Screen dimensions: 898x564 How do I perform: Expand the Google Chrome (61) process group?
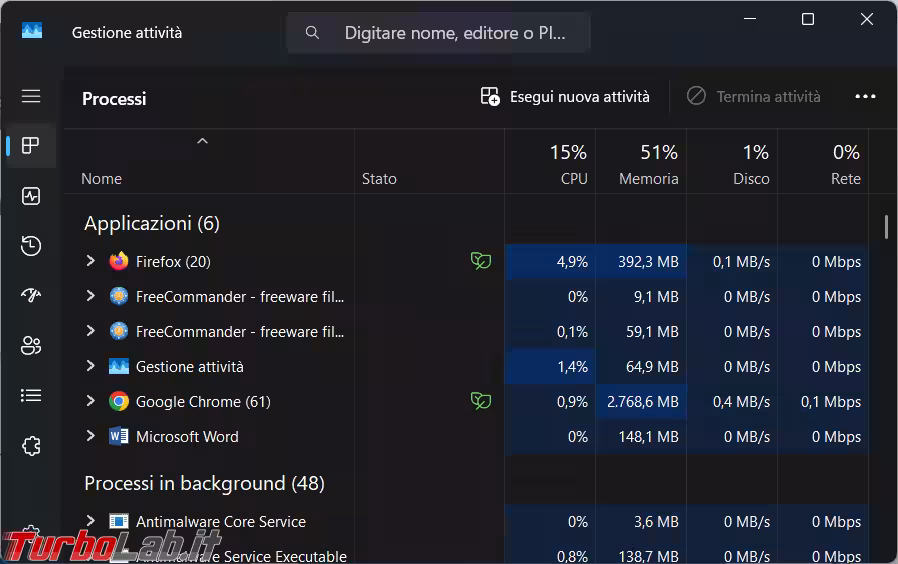[x=90, y=401]
